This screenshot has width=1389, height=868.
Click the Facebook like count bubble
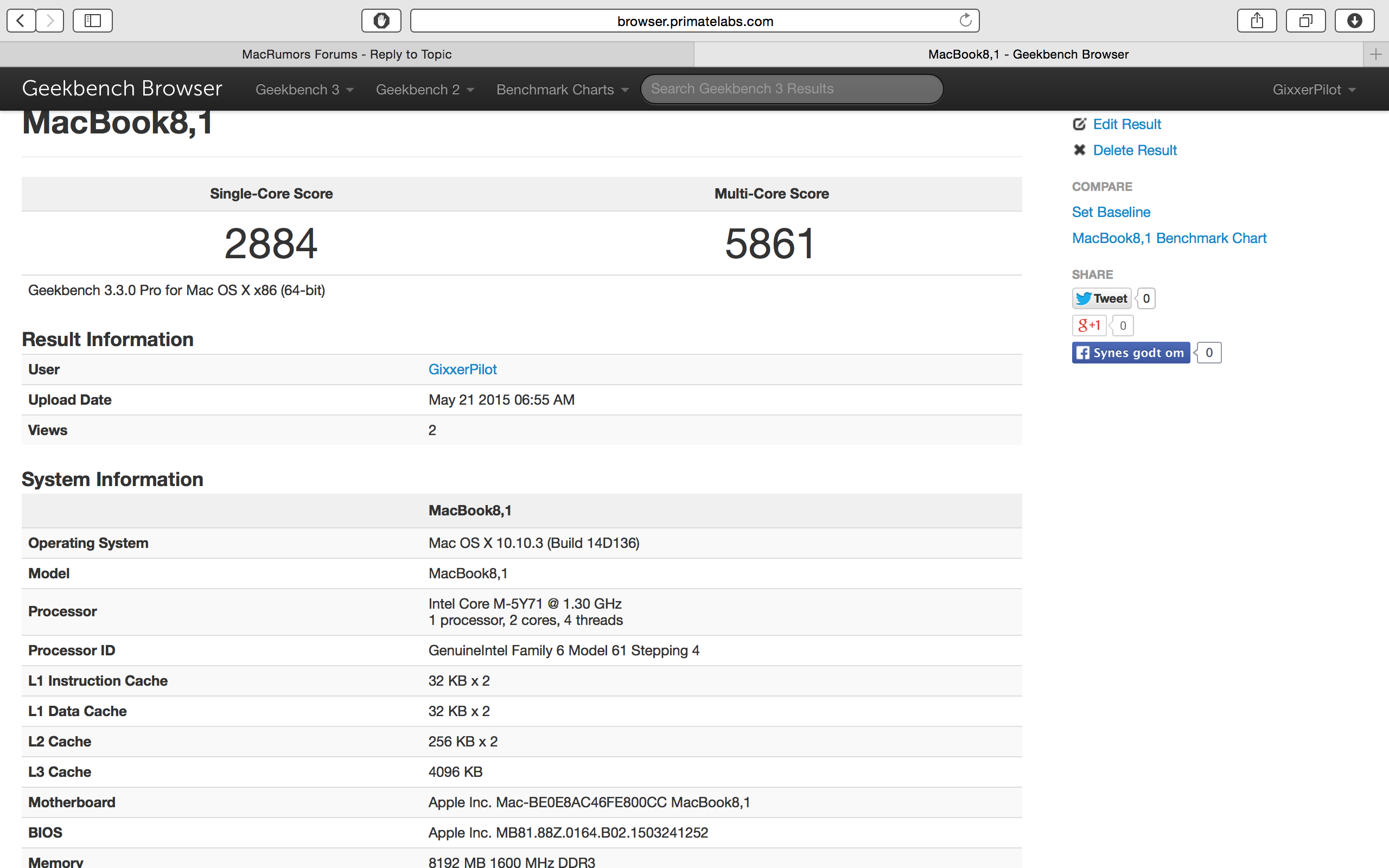coord(1209,353)
